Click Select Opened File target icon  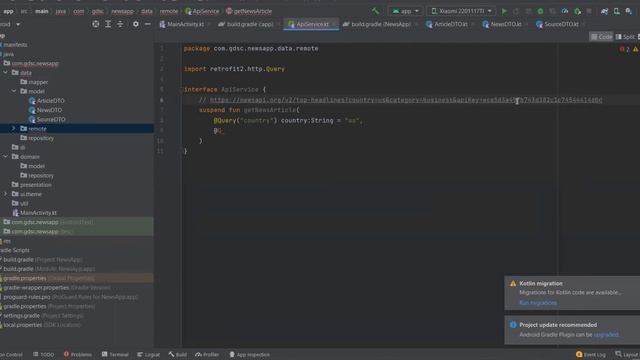tap(96, 24)
